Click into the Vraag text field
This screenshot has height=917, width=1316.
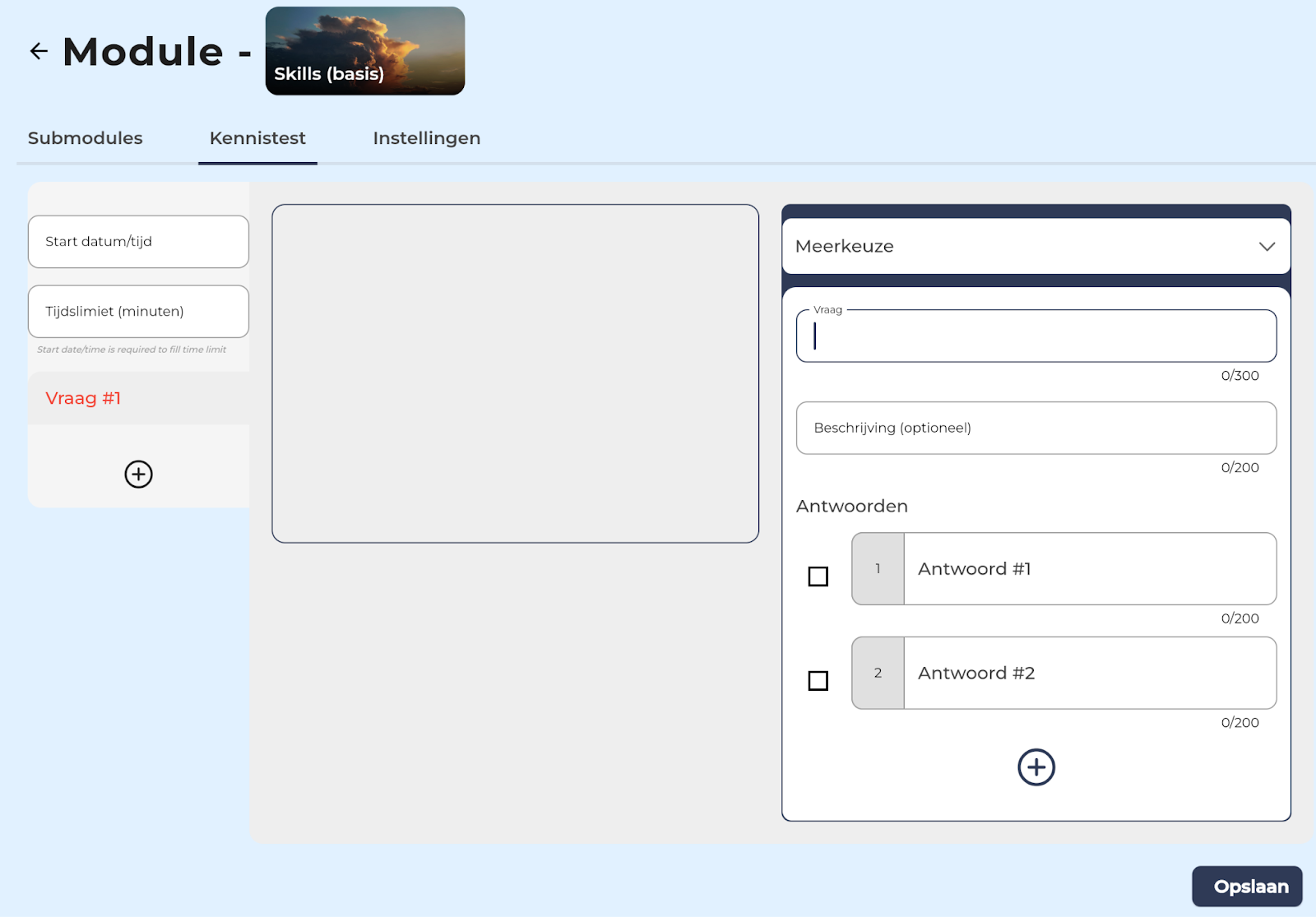[1036, 336]
